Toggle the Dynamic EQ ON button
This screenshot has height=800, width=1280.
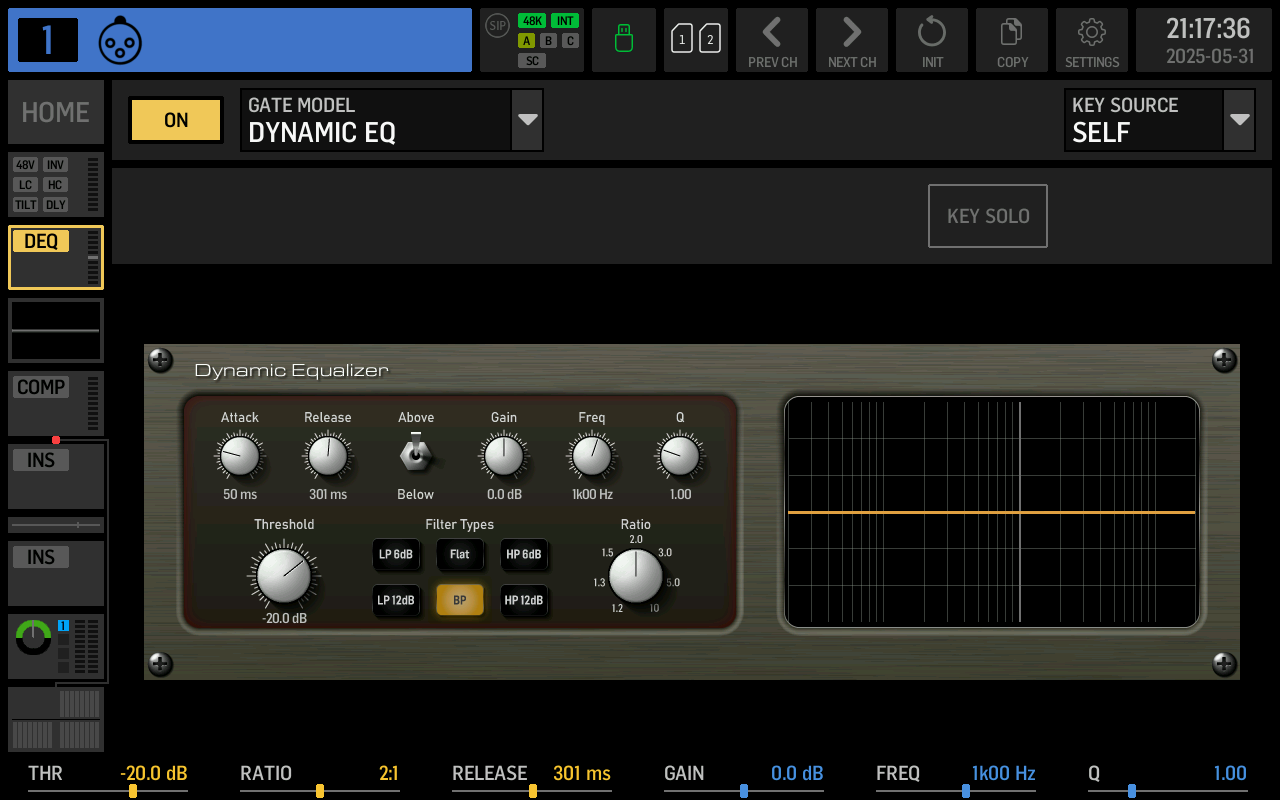tap(175, 119)
